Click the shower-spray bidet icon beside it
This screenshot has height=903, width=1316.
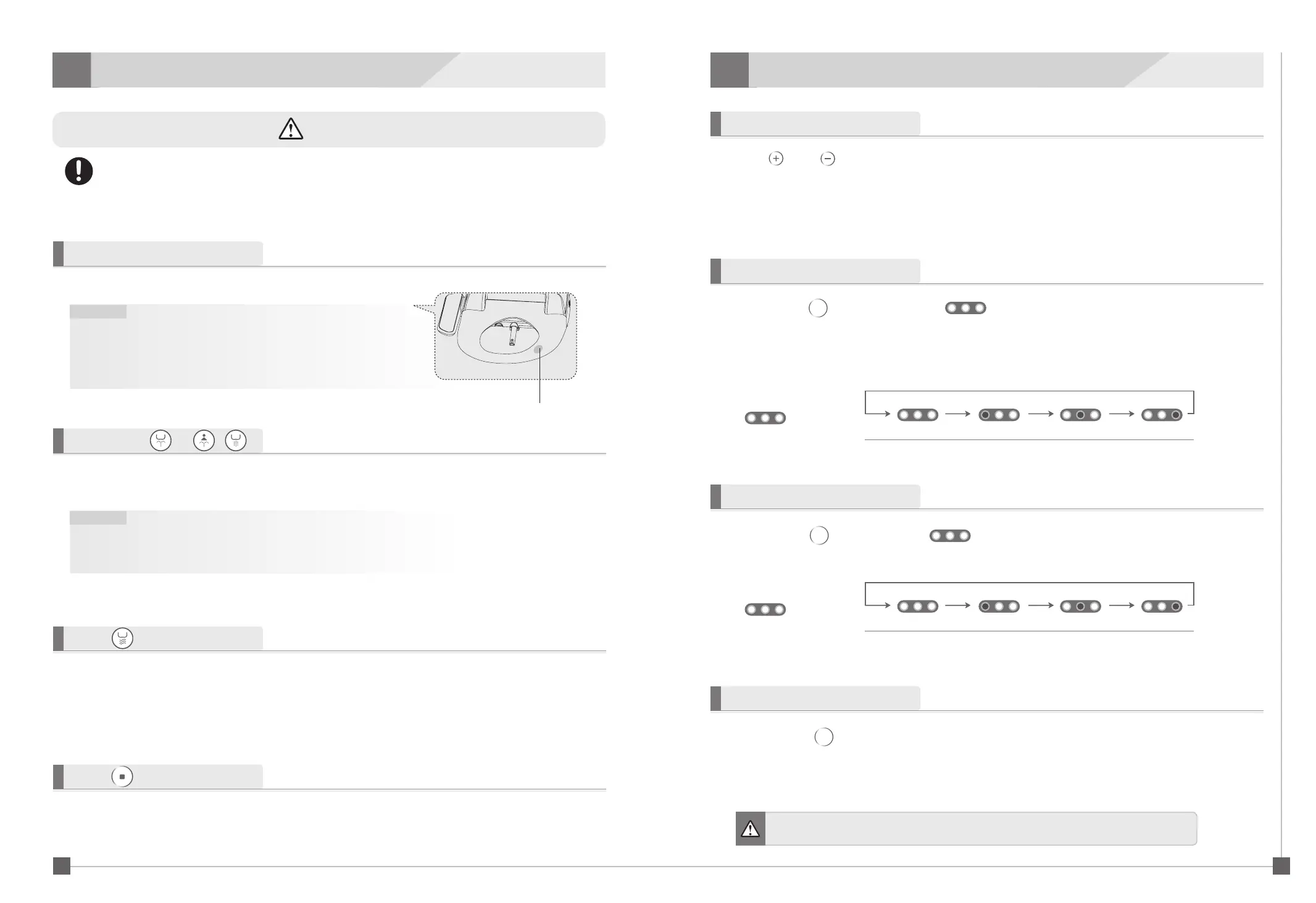coord(236,441)
